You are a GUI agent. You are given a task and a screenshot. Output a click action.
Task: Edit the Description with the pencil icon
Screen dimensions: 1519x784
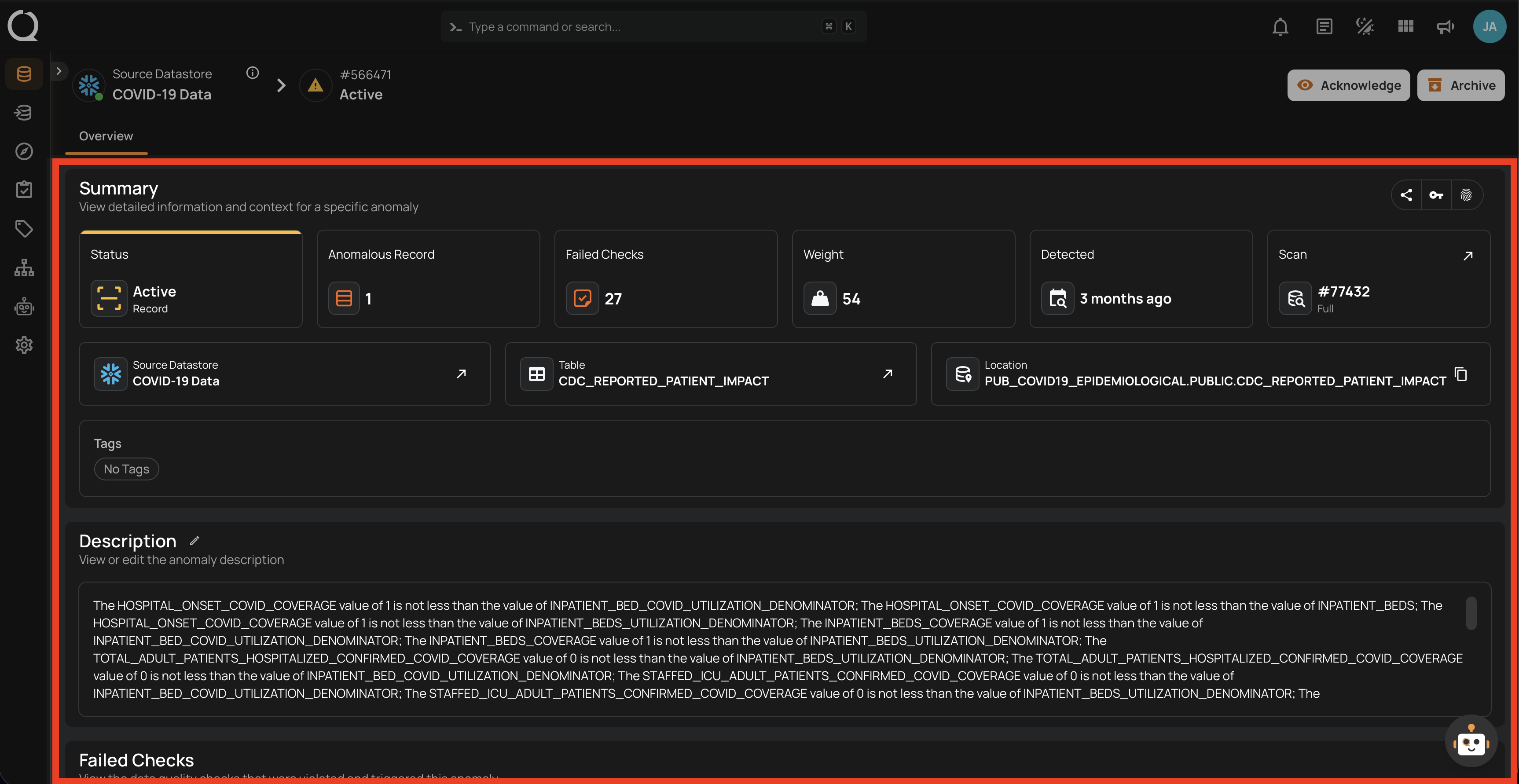tap(194, 541)
